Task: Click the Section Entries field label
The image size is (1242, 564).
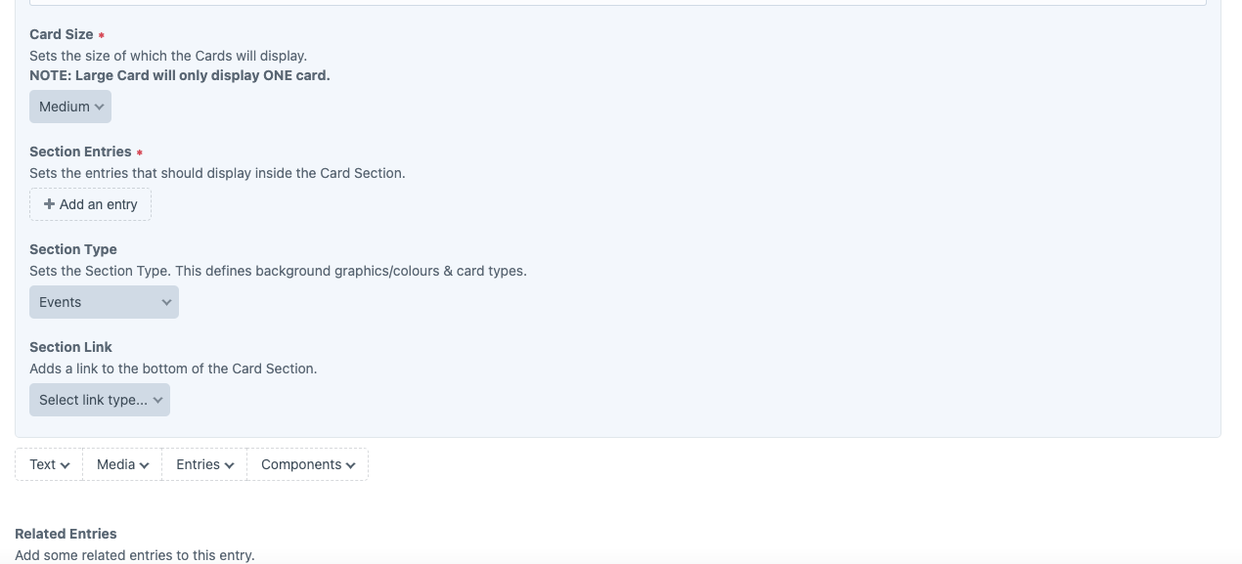Action: coord(80,151)
